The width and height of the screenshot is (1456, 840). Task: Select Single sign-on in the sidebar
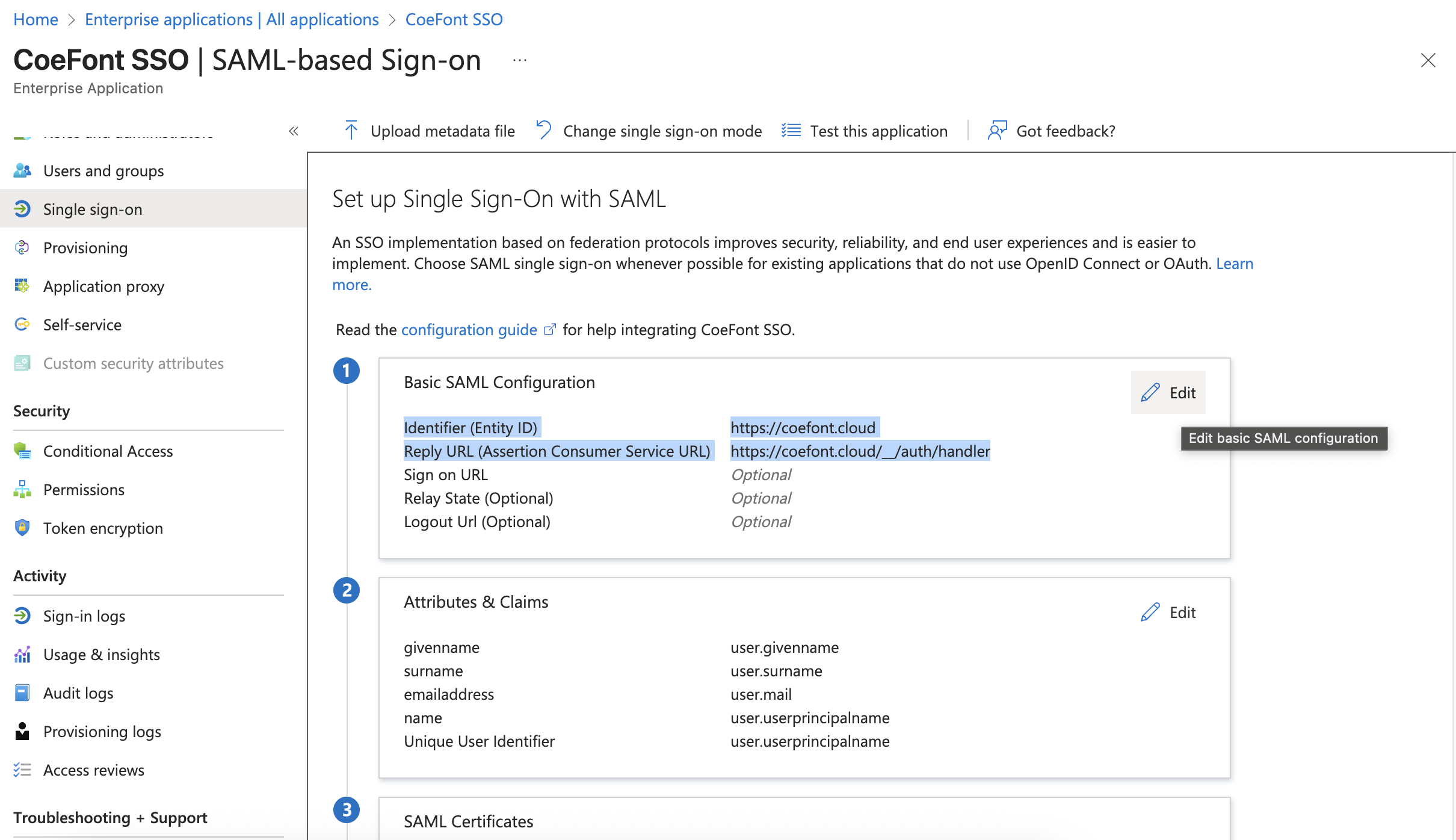tap(153, 209)
